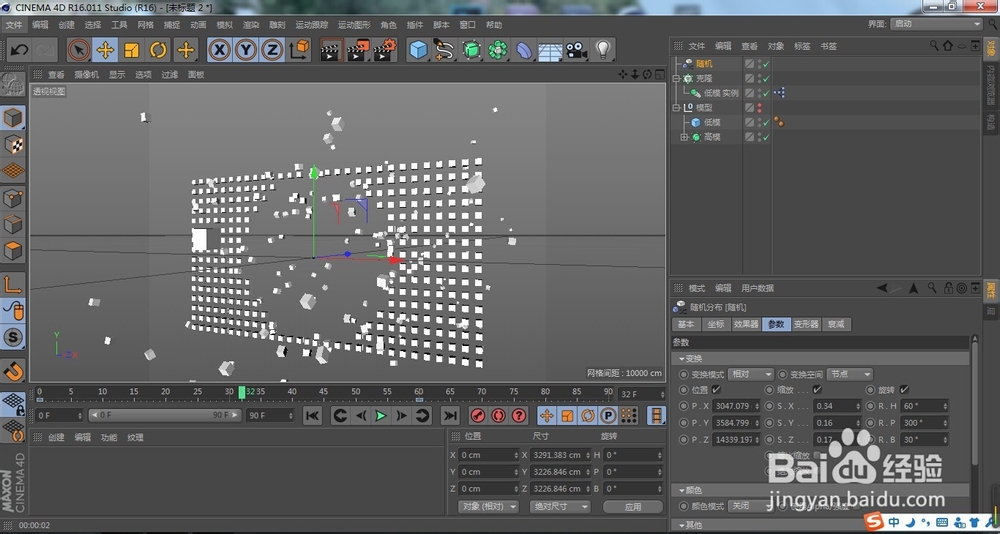Screen dimensions: 1000x534
Task: Click 应用 apply button
Action: point(633,507)
